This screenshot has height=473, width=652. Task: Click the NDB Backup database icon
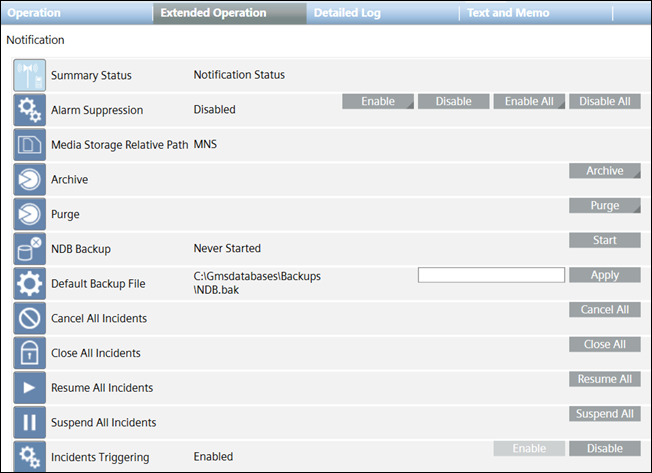pos(30,249)
